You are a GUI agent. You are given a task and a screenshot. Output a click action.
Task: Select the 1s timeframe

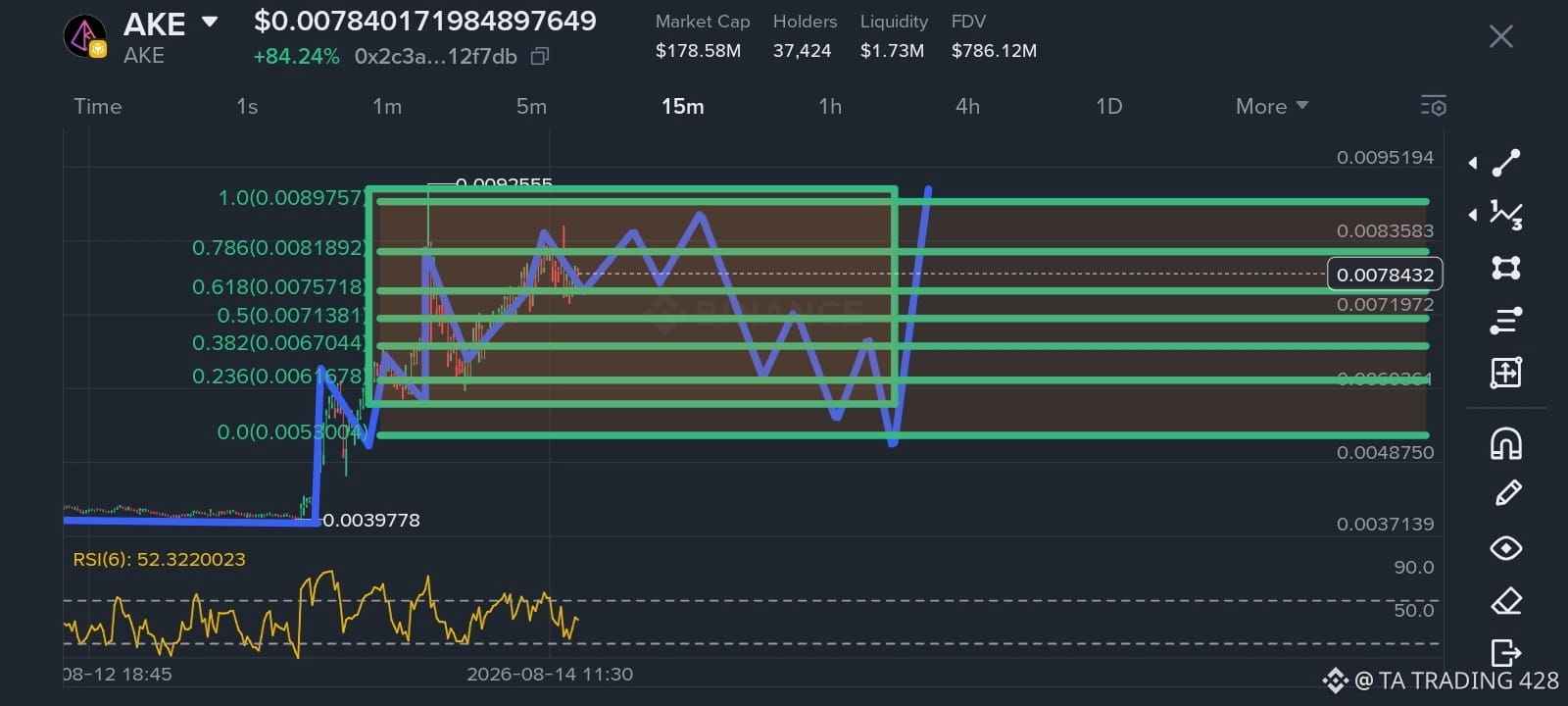tap(247, 106)
